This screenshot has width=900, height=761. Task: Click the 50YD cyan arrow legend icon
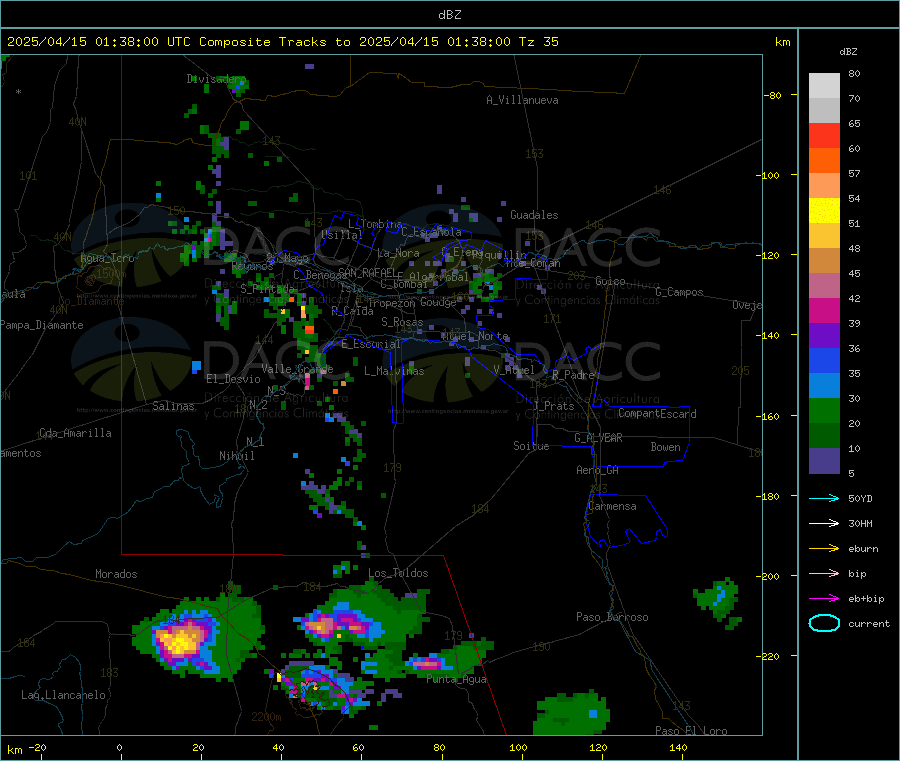point(824,498)
